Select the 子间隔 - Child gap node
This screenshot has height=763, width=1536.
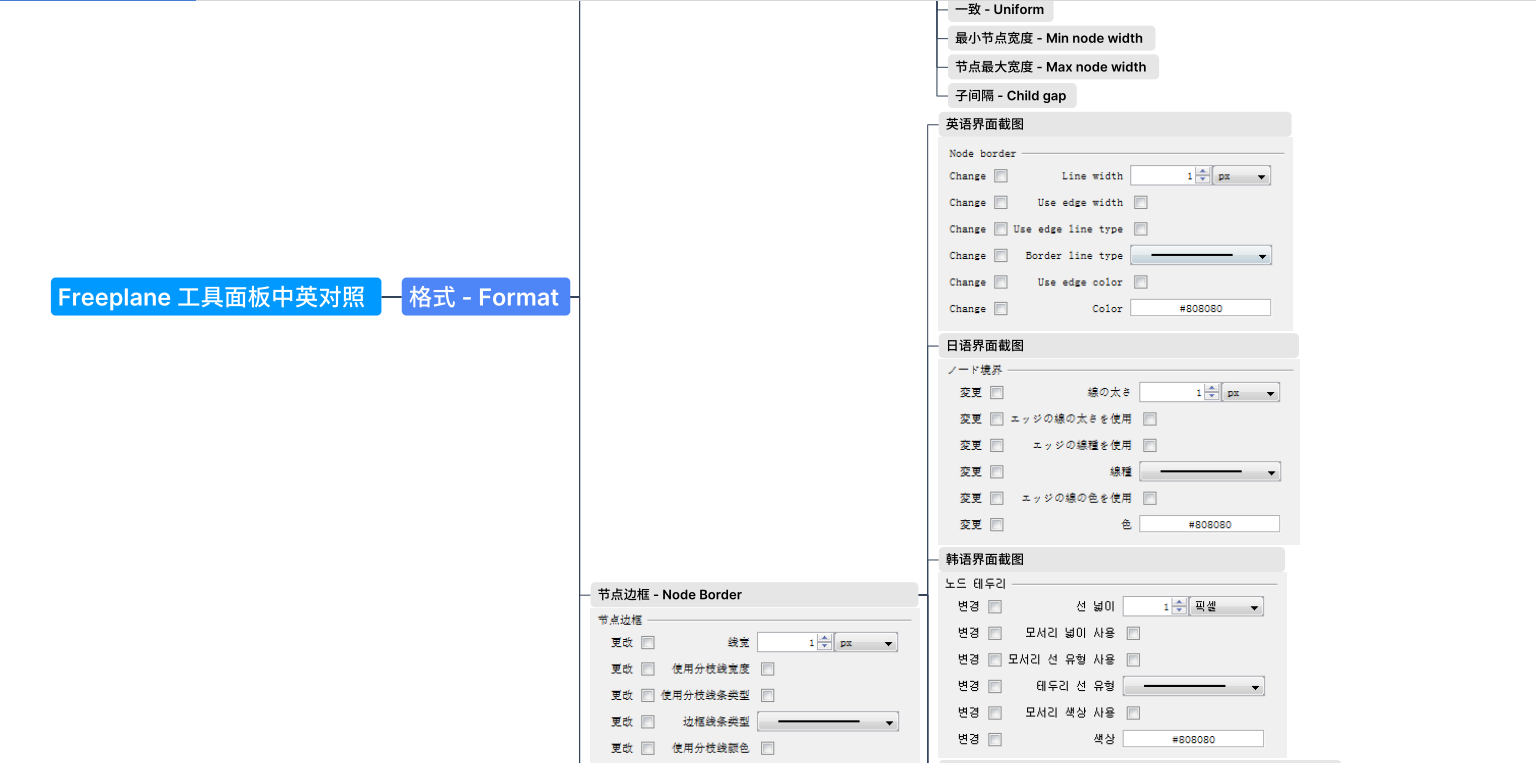point(1011,96)
